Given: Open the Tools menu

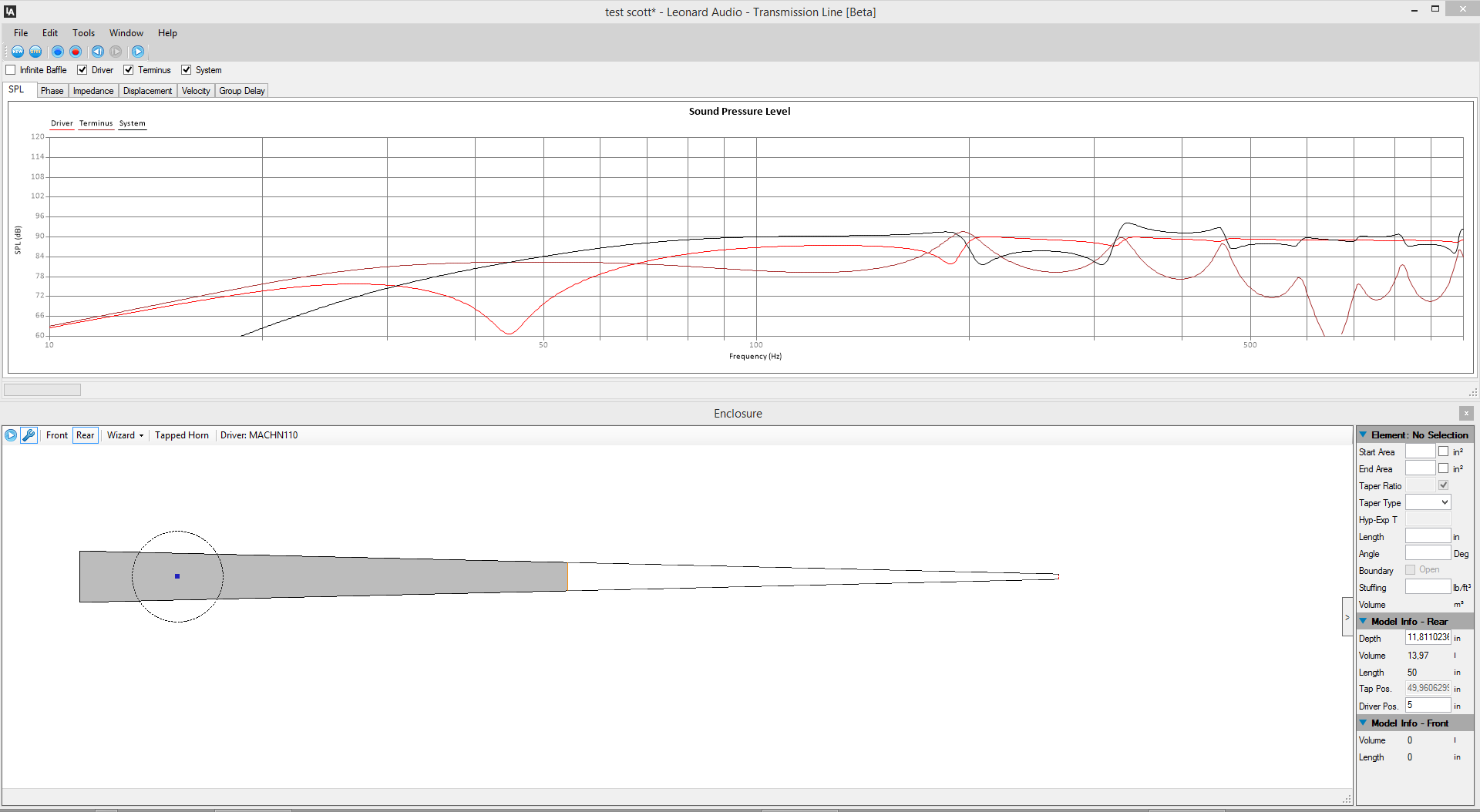Looking at the screenshot, I should pyautogui.click(x=84, y=33).
